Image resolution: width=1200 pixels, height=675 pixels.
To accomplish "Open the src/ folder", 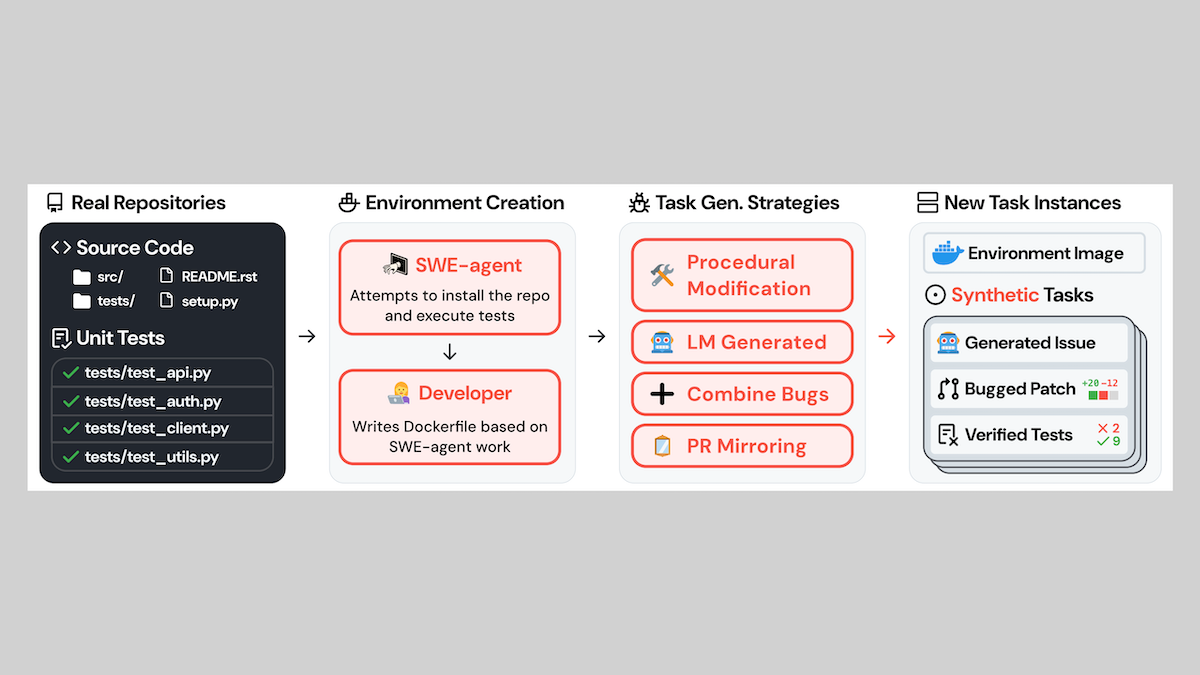I will point(82,277).
